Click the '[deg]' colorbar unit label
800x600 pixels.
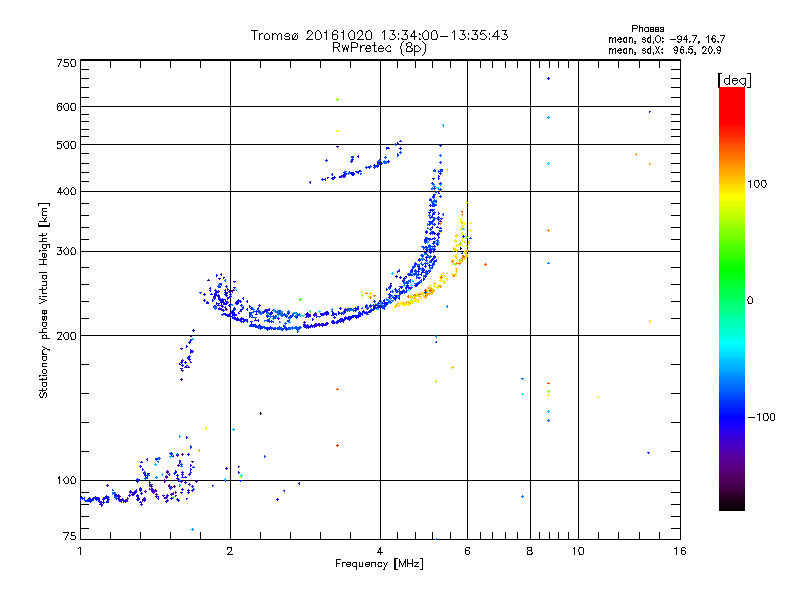click(x=734, y=81)
